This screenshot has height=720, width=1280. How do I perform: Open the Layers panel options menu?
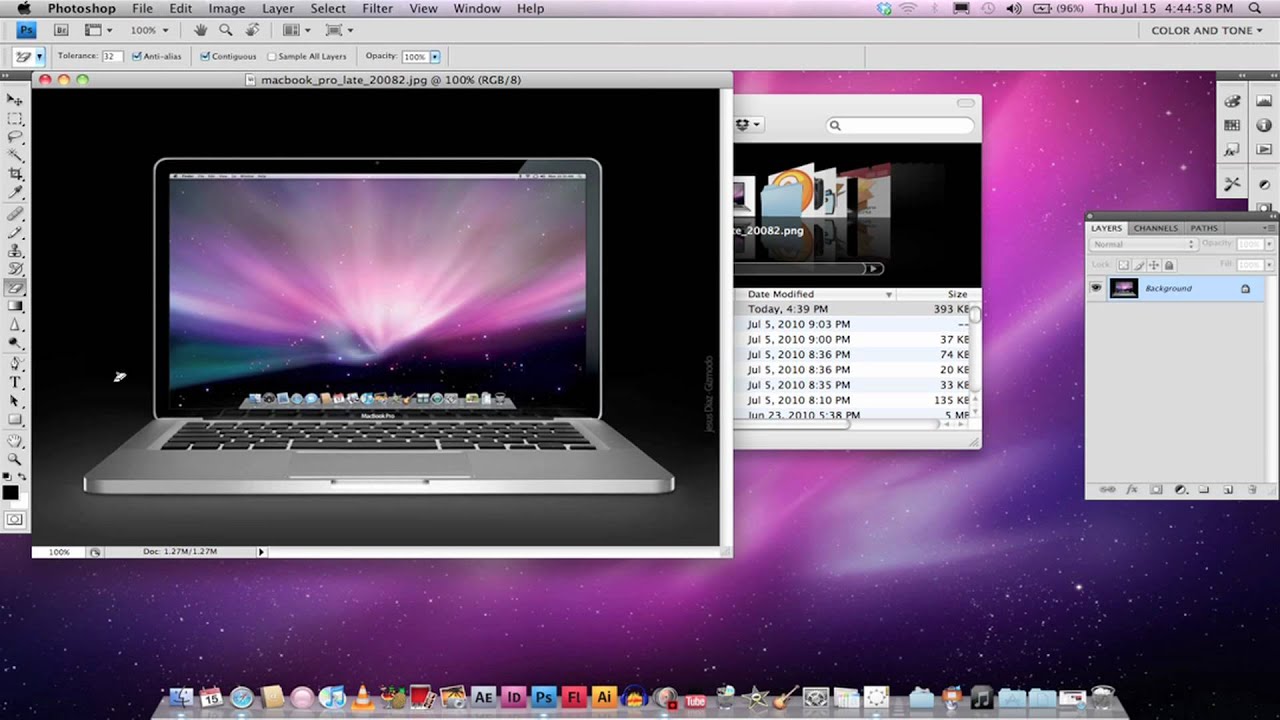point(1269,228)
